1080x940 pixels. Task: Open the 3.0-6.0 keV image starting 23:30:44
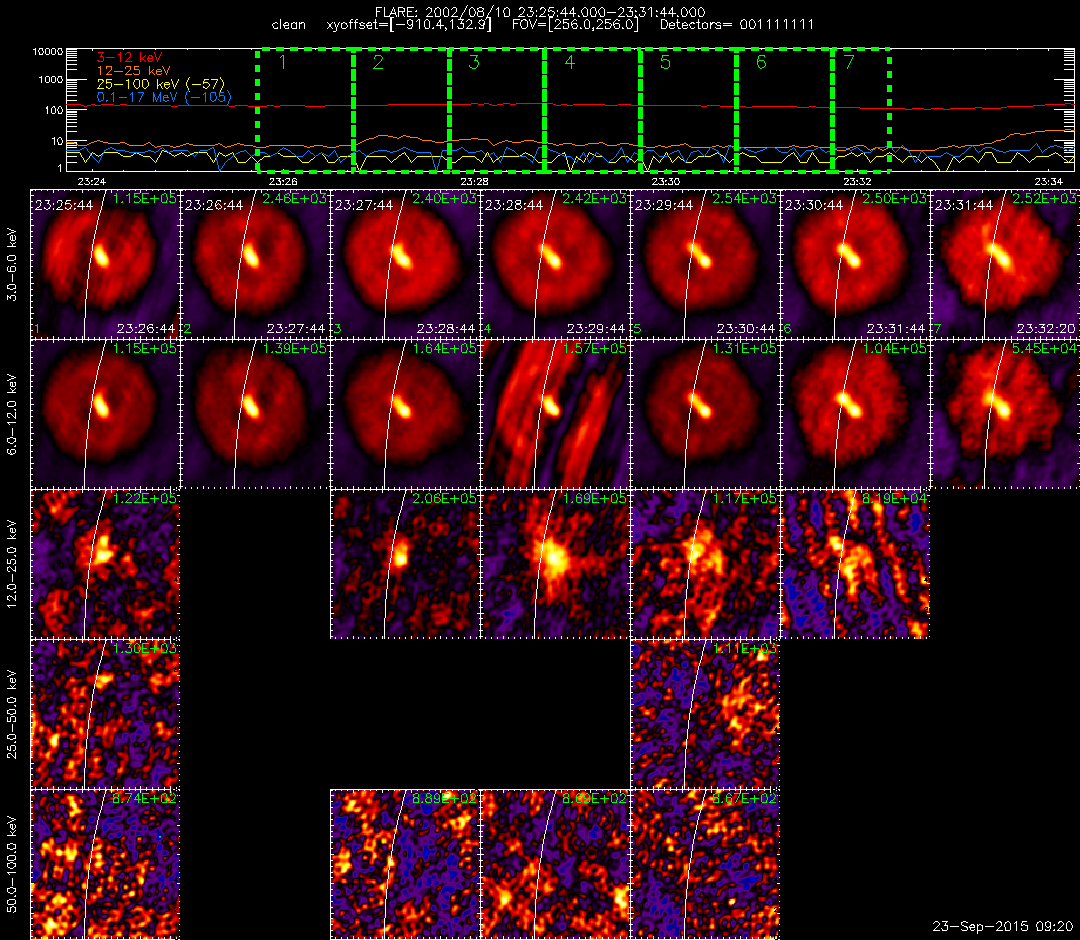[x=855, y=264]
